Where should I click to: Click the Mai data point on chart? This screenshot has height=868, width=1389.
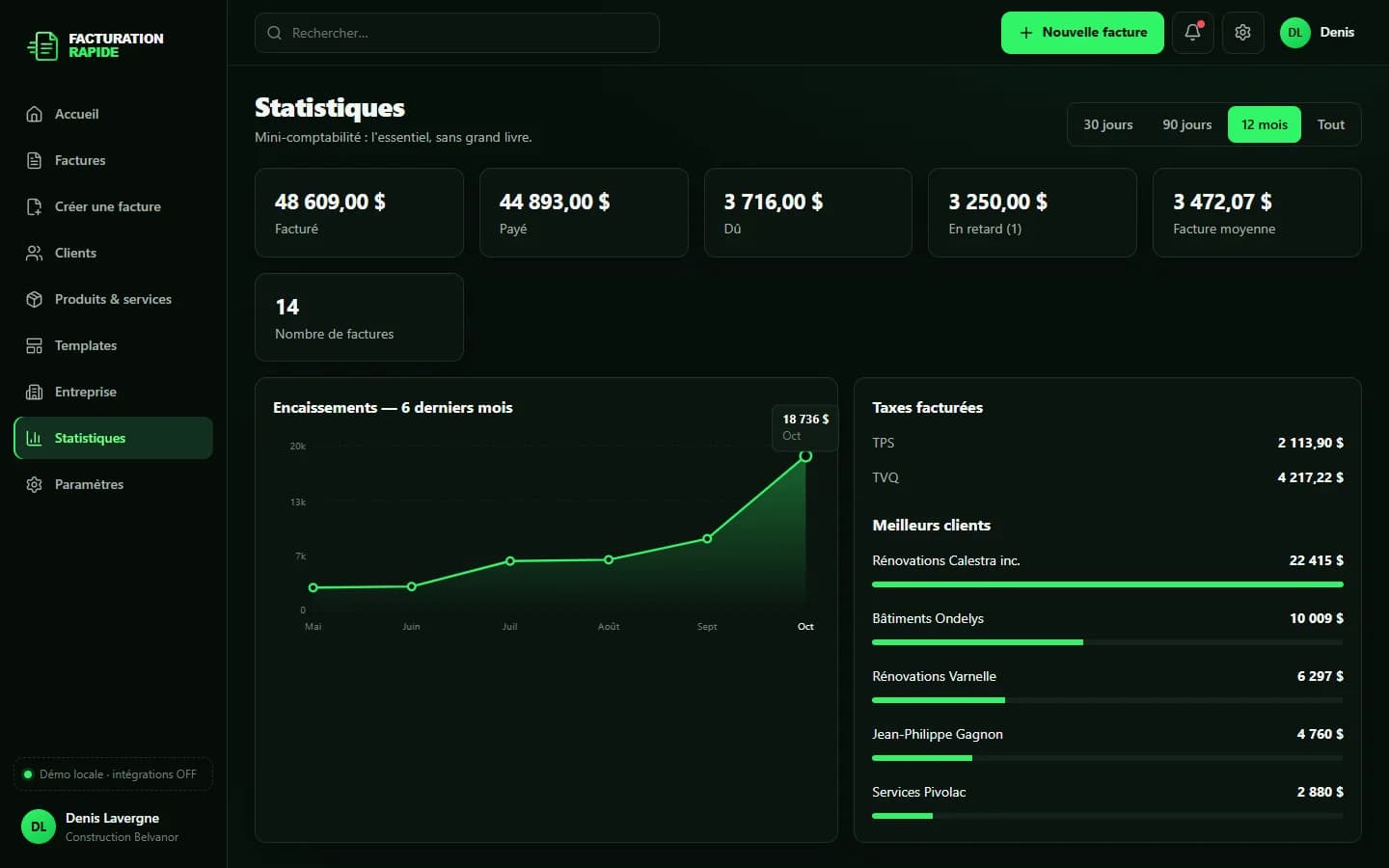(x=313, y=587)
